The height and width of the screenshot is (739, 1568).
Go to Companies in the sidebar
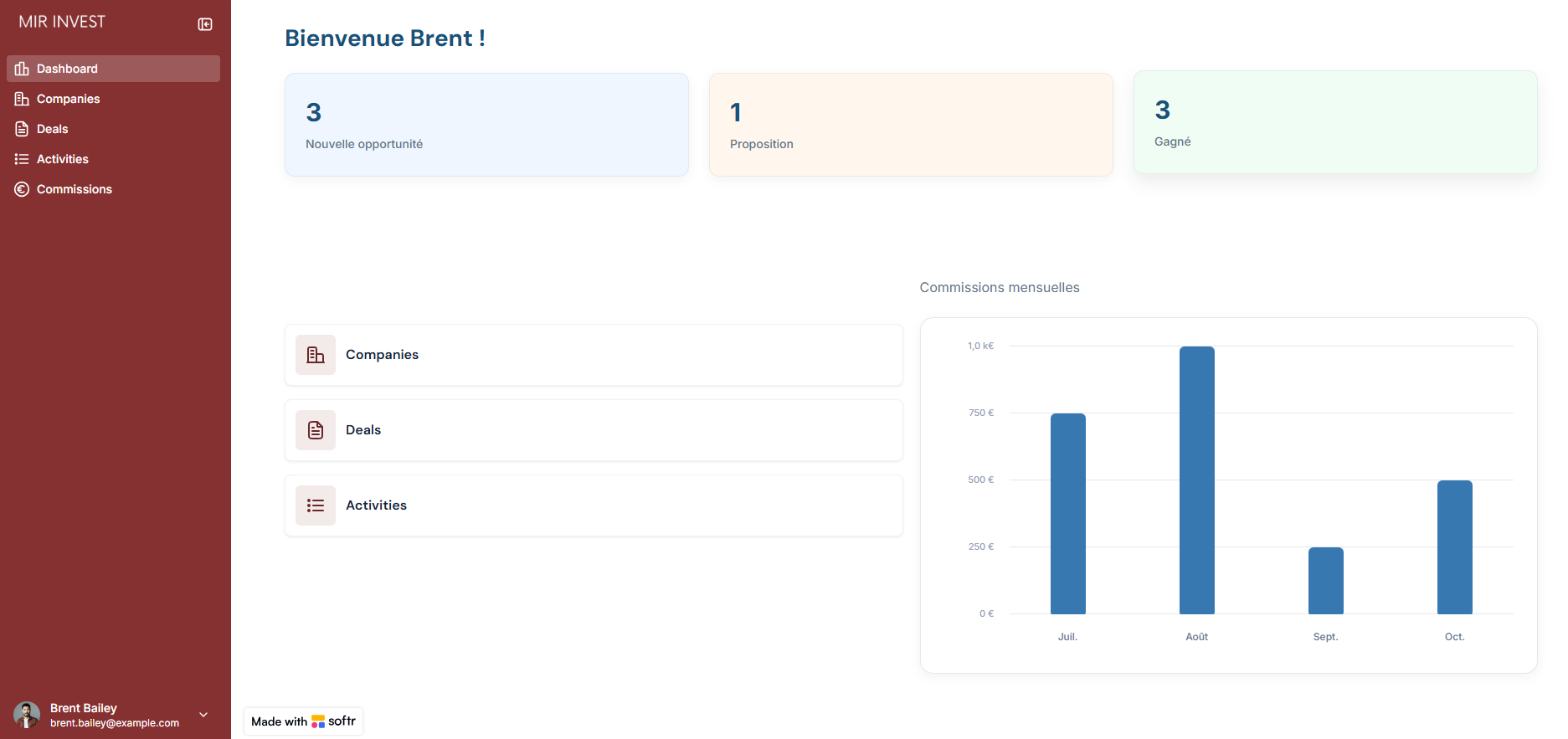[113, 99]
